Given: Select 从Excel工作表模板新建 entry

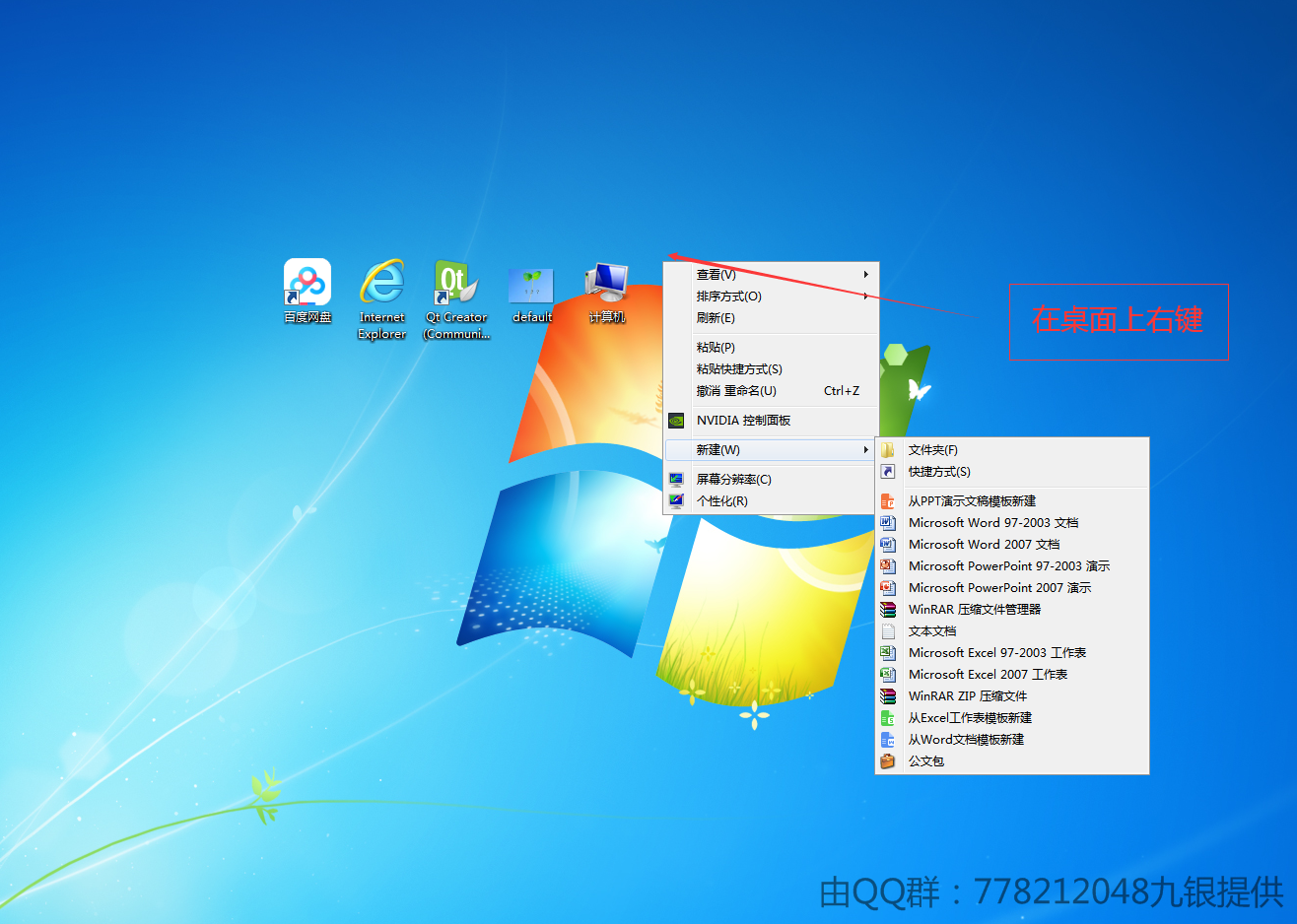Looking at the screenshot, I should [x=1012, y=718].
